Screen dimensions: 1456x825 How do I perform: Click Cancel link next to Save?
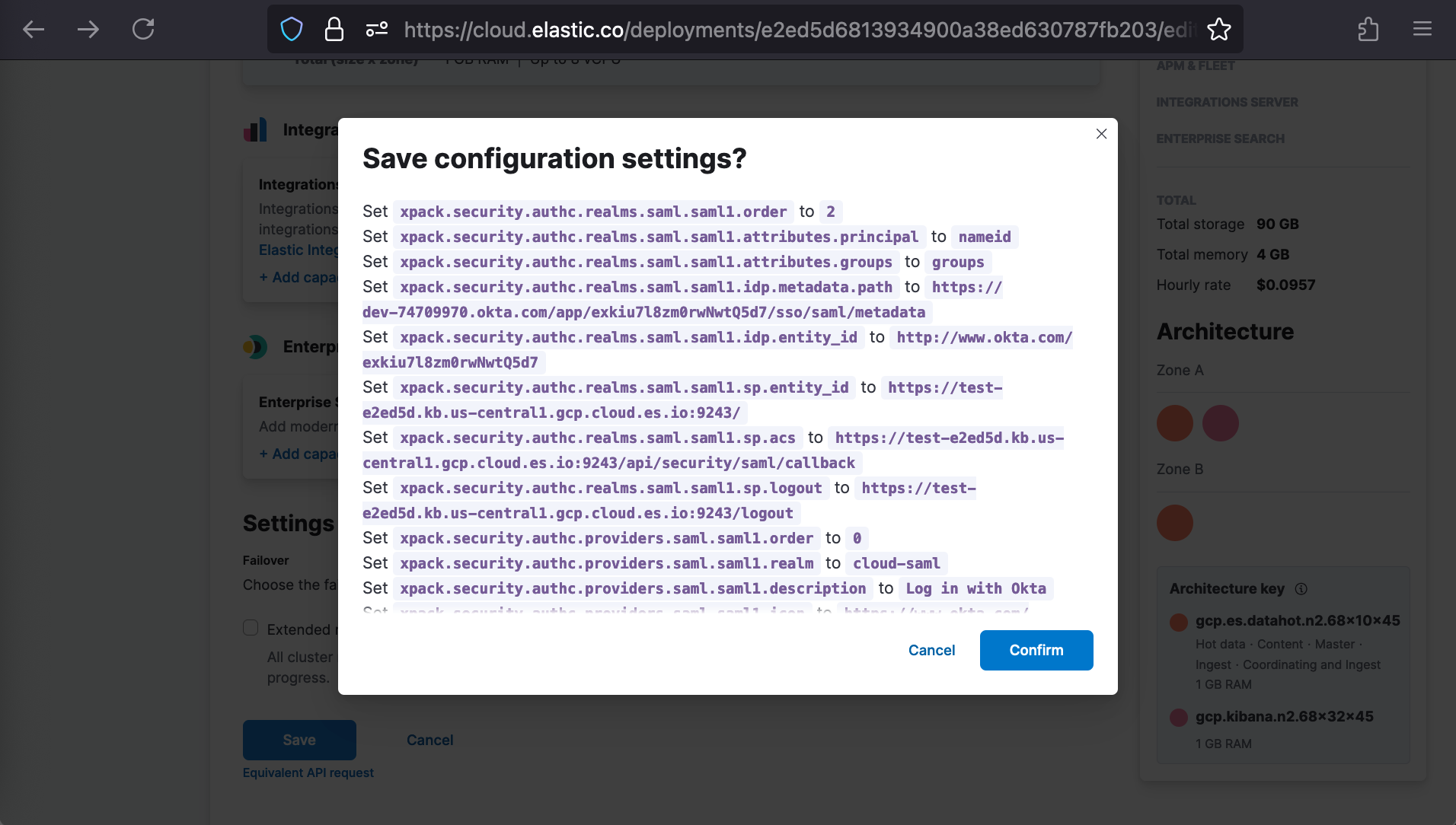pos(429,740)
